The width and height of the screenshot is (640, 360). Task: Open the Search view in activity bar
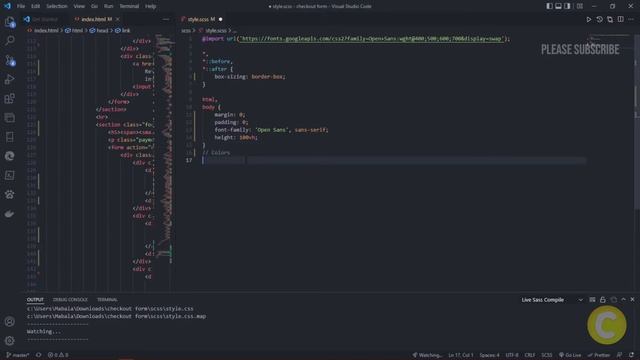[9, 40]
